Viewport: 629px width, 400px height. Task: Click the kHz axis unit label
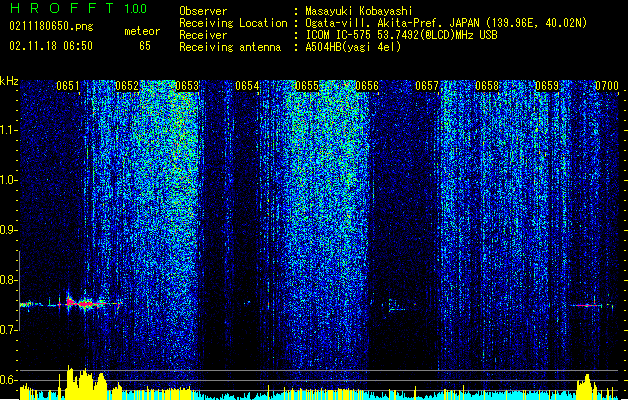pos(9,81)
